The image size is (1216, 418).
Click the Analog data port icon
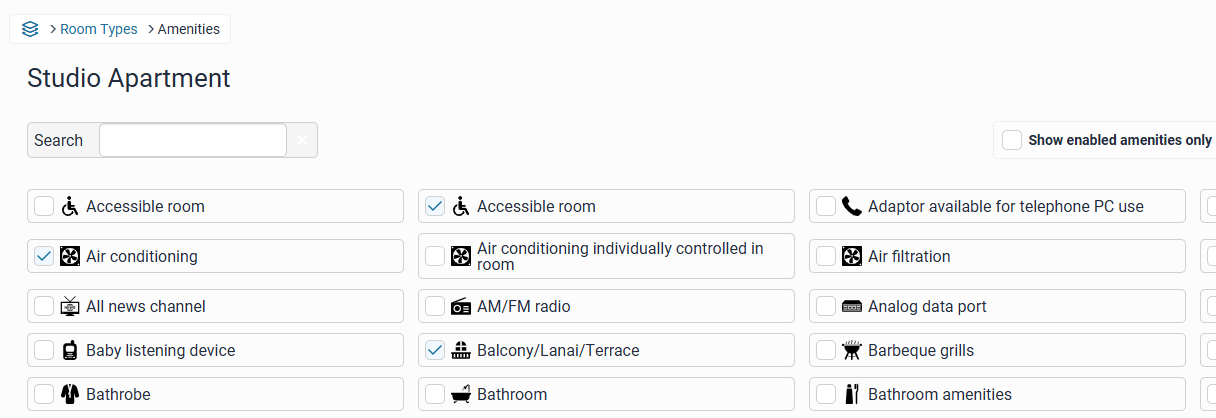[x=852, y=307]
